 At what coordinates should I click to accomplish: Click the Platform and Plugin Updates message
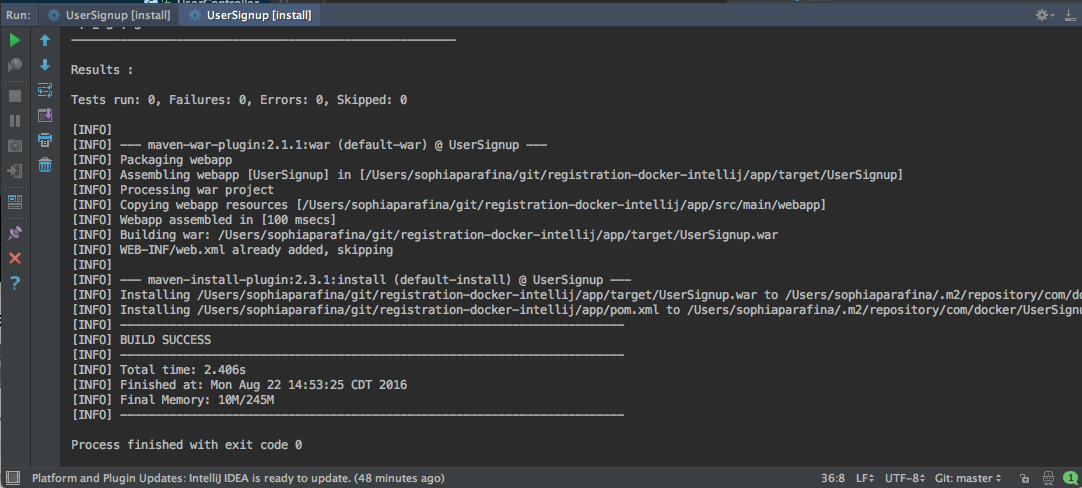point(238,478)
